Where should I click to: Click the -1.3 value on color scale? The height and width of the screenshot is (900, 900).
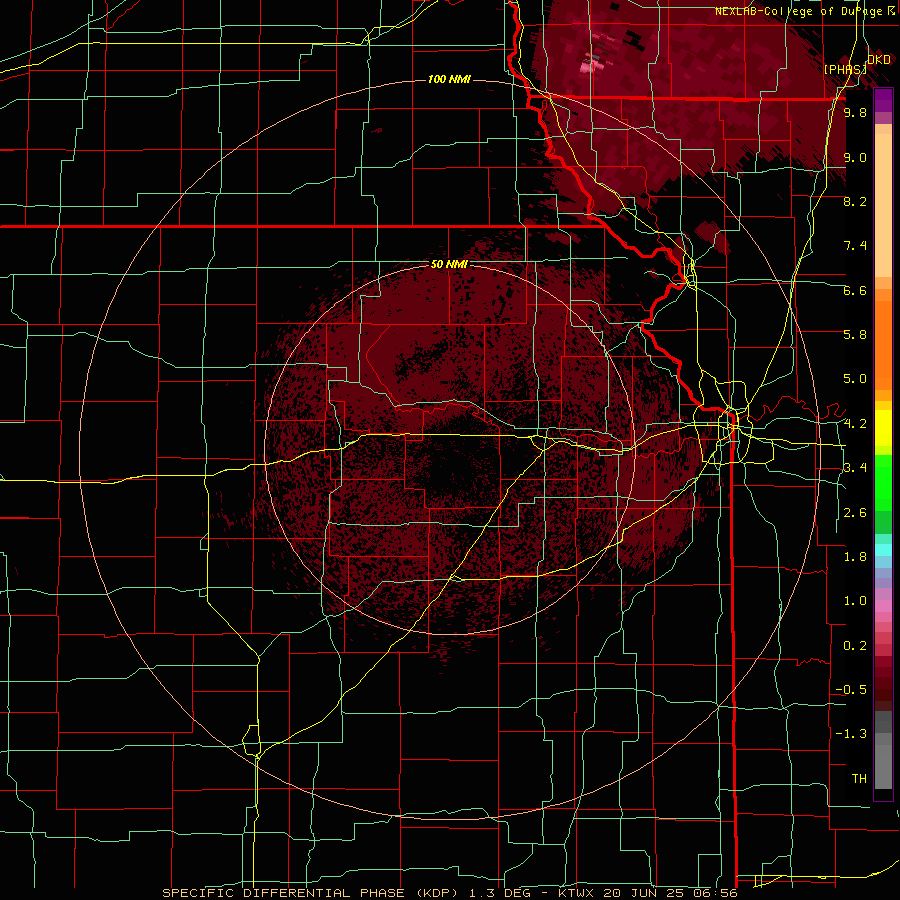[852, 734]
